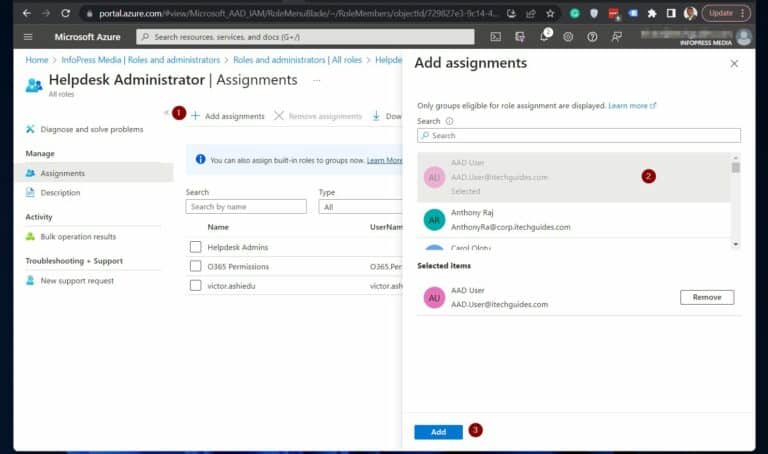Click the victor.ashiedu name
The height and width of the screenshot is (454, 768).
click(x=231, y=286)
